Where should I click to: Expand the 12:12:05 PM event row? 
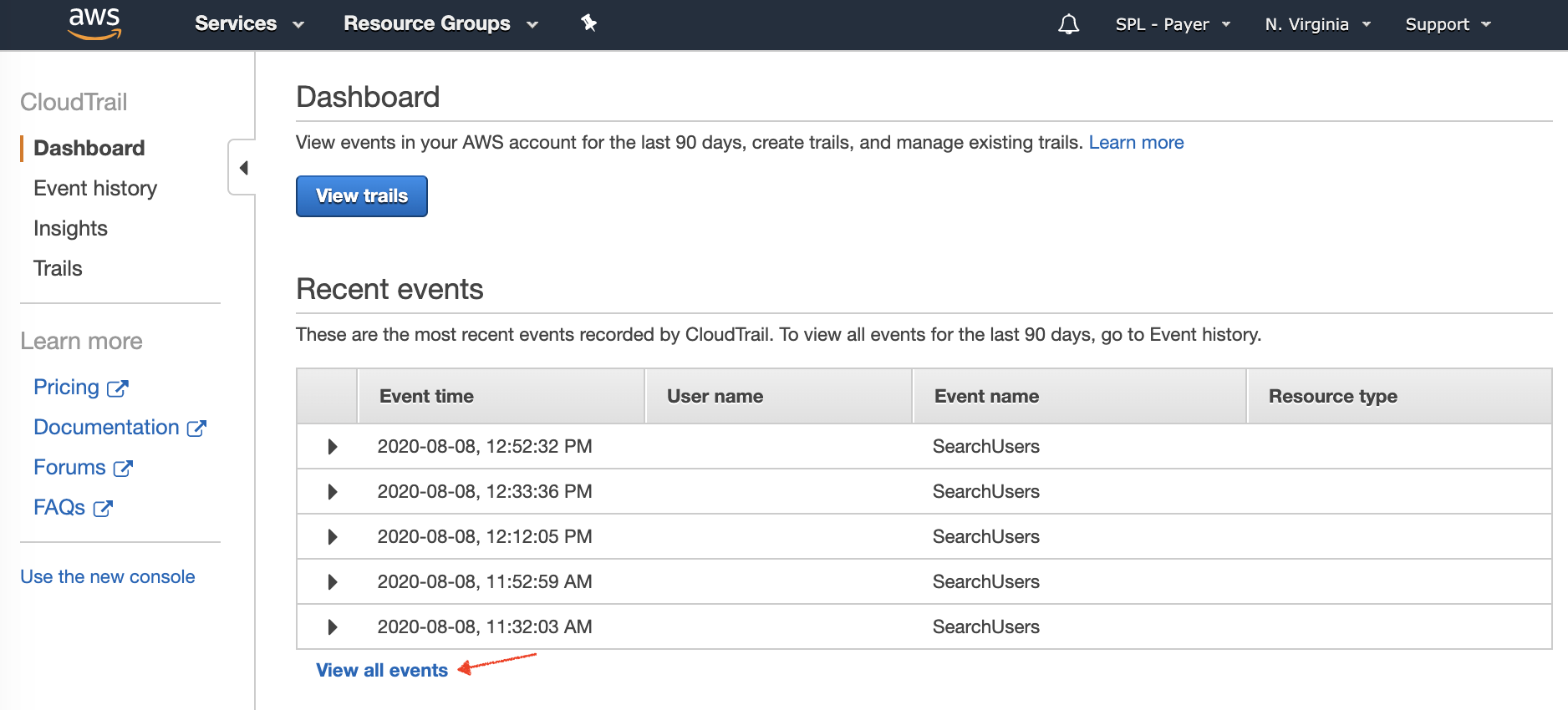(x=333, y=537)
